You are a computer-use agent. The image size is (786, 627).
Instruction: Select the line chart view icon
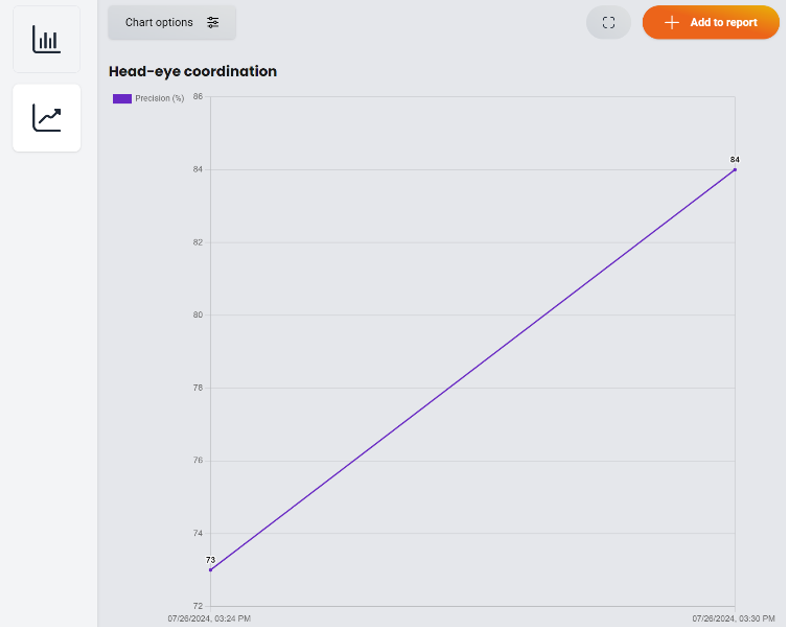[x=46, y=118]
